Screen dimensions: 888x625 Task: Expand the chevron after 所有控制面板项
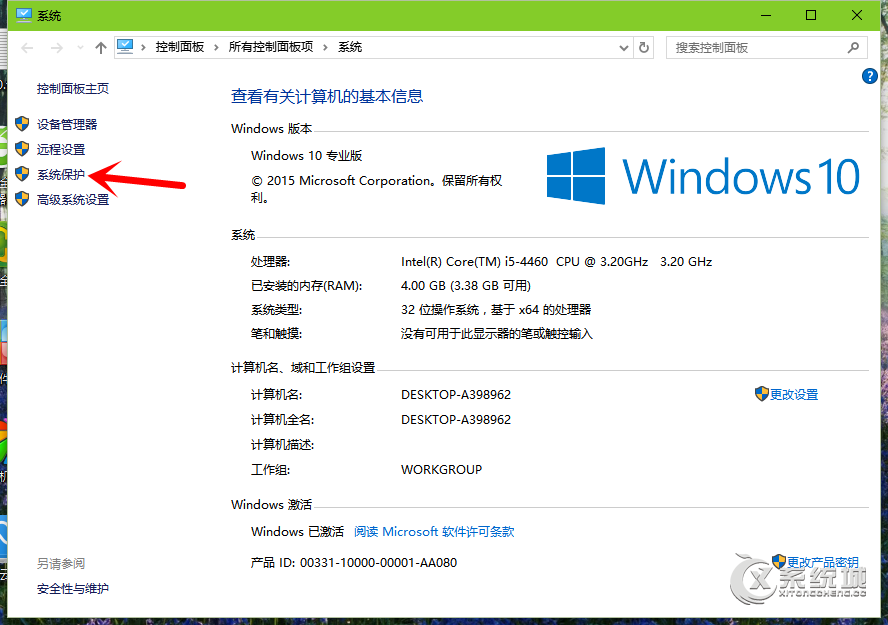pos(325,48)
